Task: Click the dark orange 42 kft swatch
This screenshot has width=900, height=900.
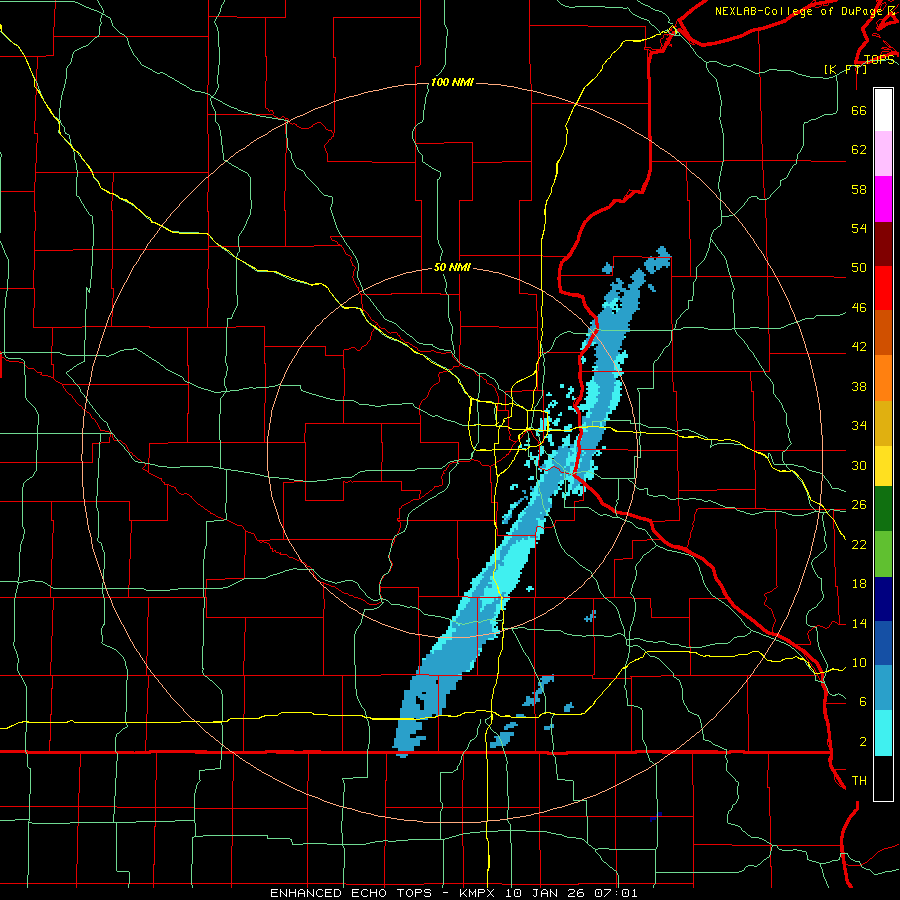Action: 883,333
